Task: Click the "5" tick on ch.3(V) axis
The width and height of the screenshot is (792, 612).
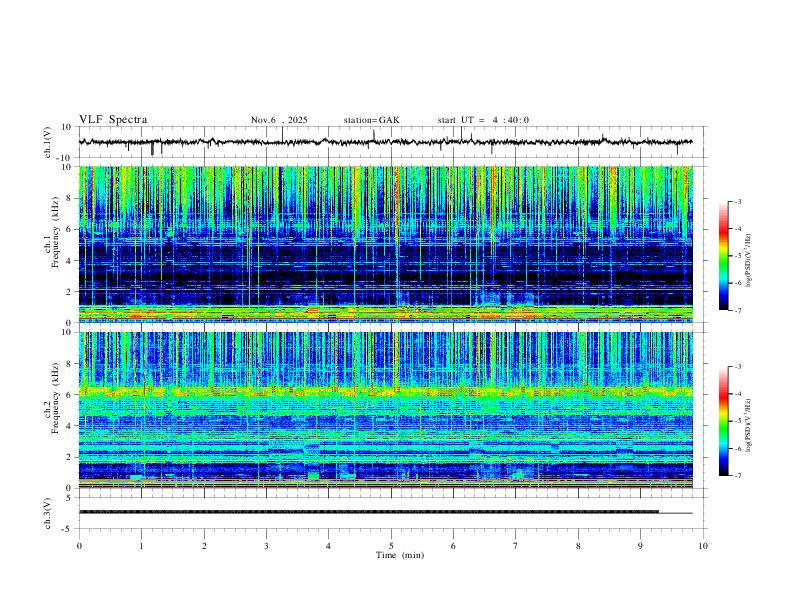Action: (69, 498)
